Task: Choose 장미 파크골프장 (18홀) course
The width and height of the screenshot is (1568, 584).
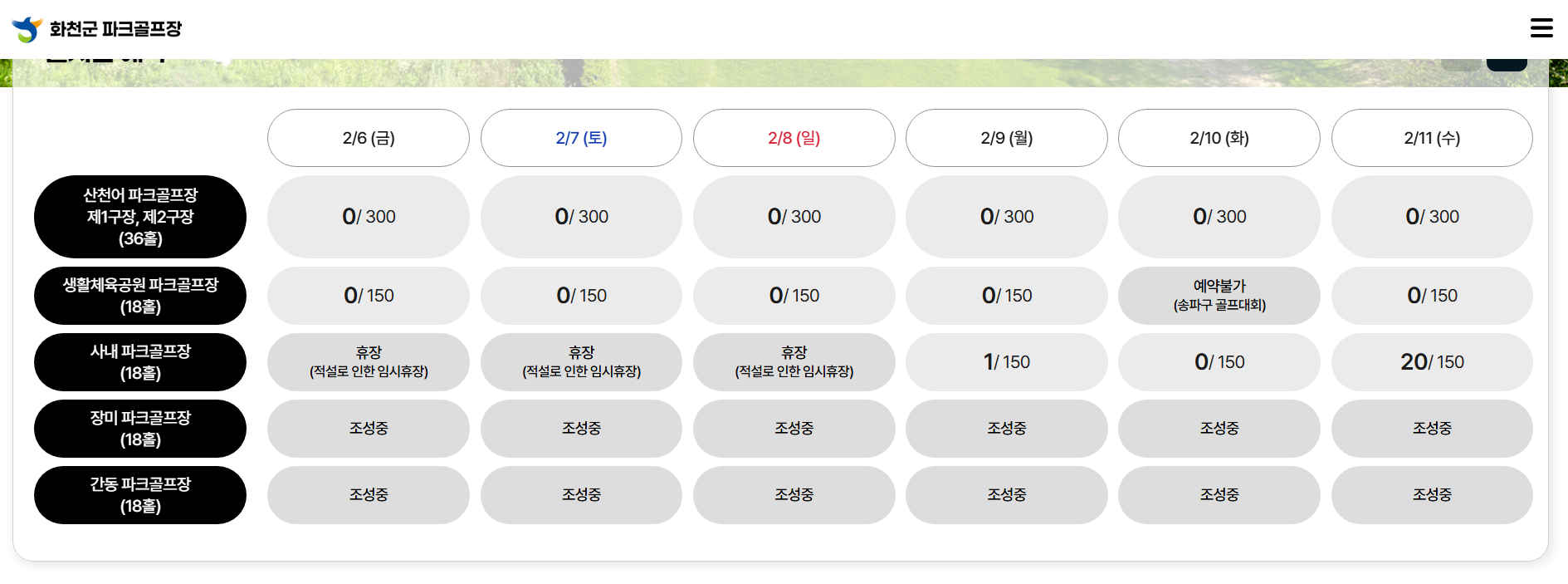Action: coord(140,429)
